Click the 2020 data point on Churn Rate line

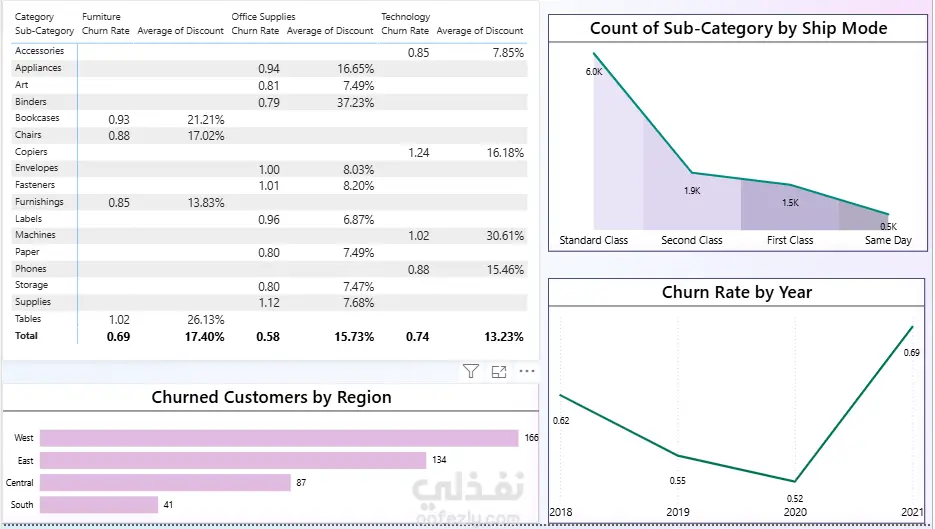(x=795, y=481)
